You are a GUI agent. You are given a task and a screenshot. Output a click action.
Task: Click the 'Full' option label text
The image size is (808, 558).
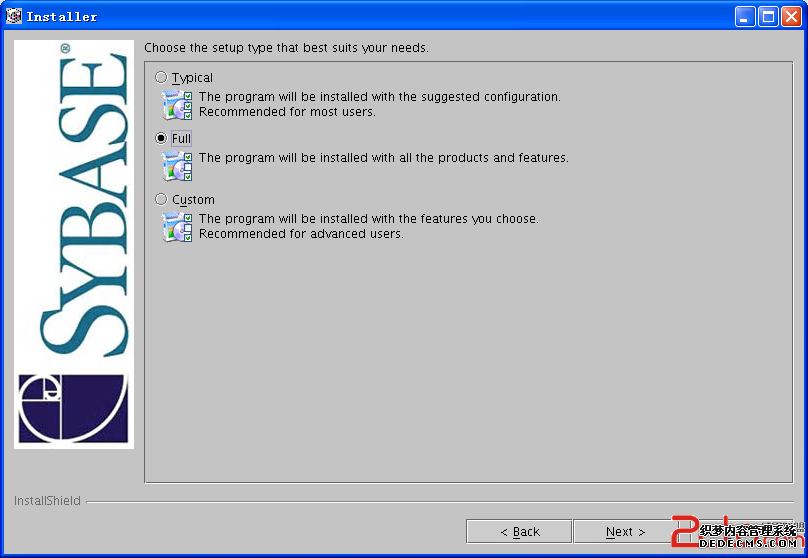tap(181, 139)
